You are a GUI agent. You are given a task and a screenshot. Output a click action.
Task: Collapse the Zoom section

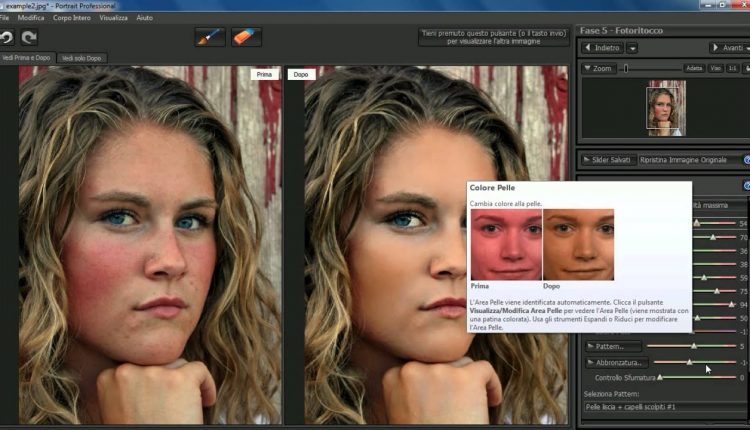598,68
